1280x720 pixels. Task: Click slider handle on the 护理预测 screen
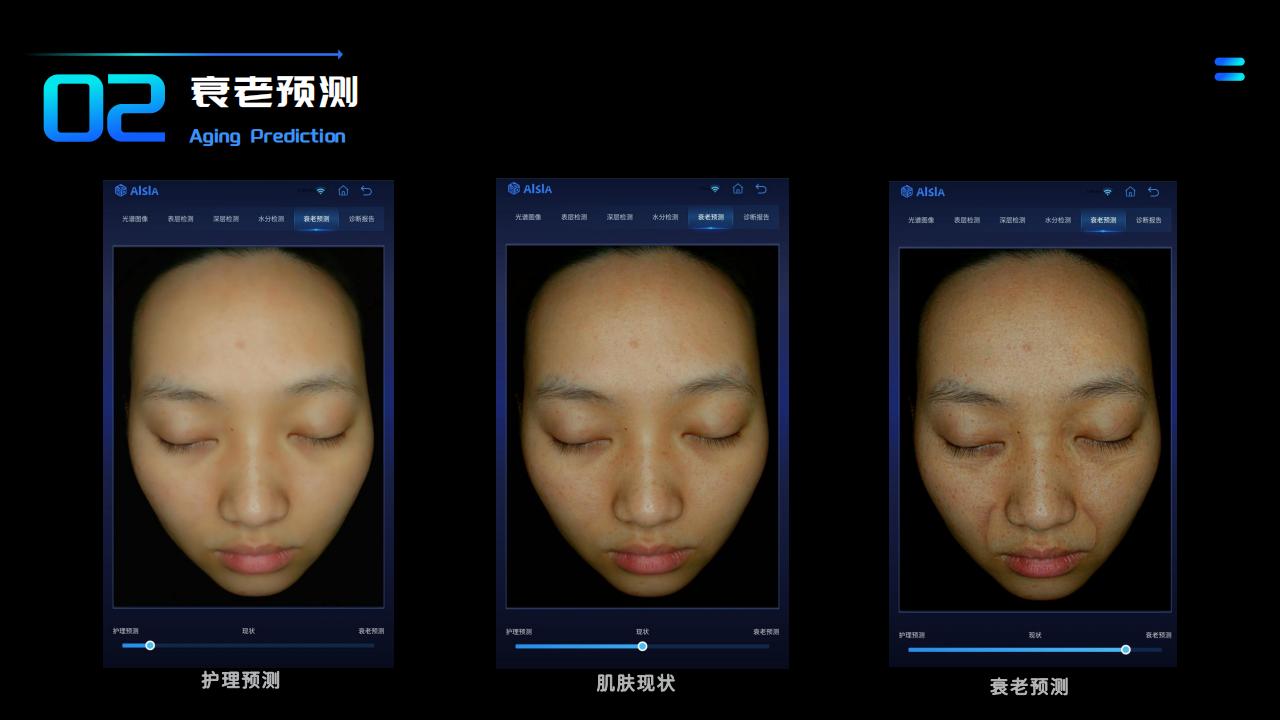coord(150,645)
